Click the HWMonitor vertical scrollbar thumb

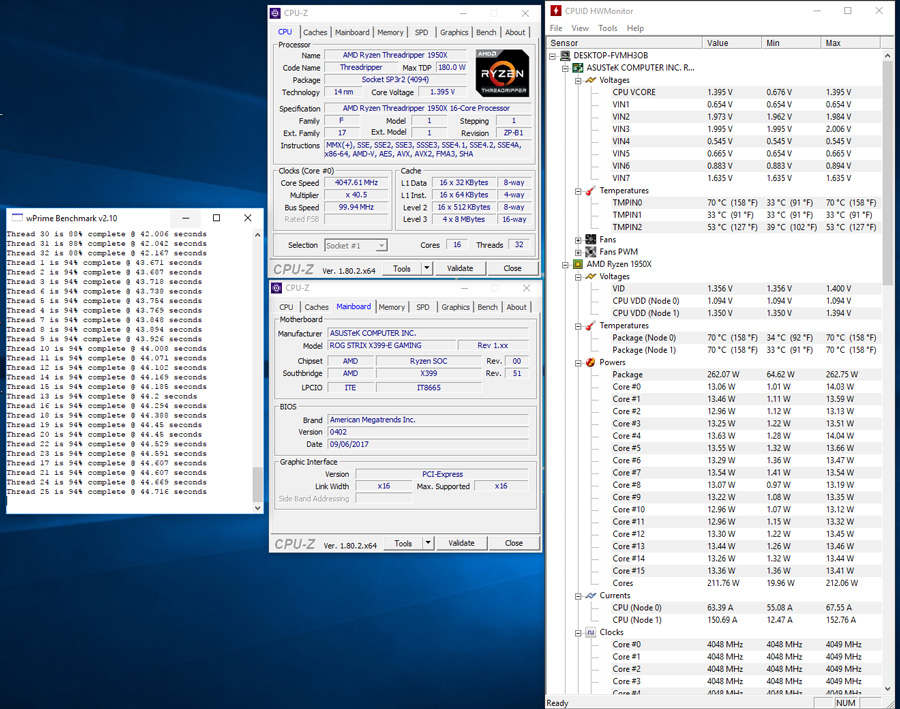[x=887, y=172]
